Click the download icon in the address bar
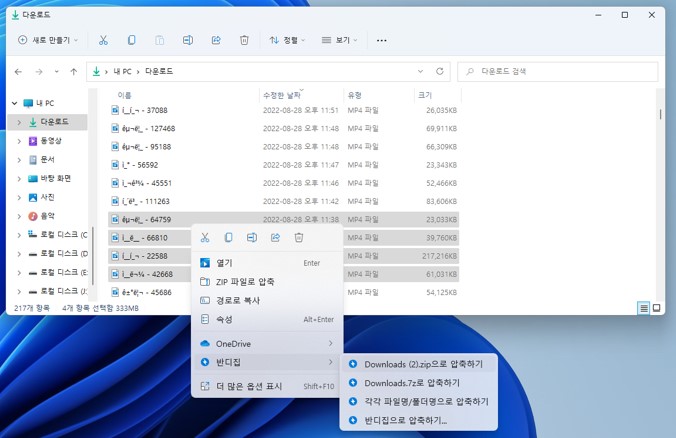Image resolution: width=676 pixels, height=438 pixels. [96, 71]
